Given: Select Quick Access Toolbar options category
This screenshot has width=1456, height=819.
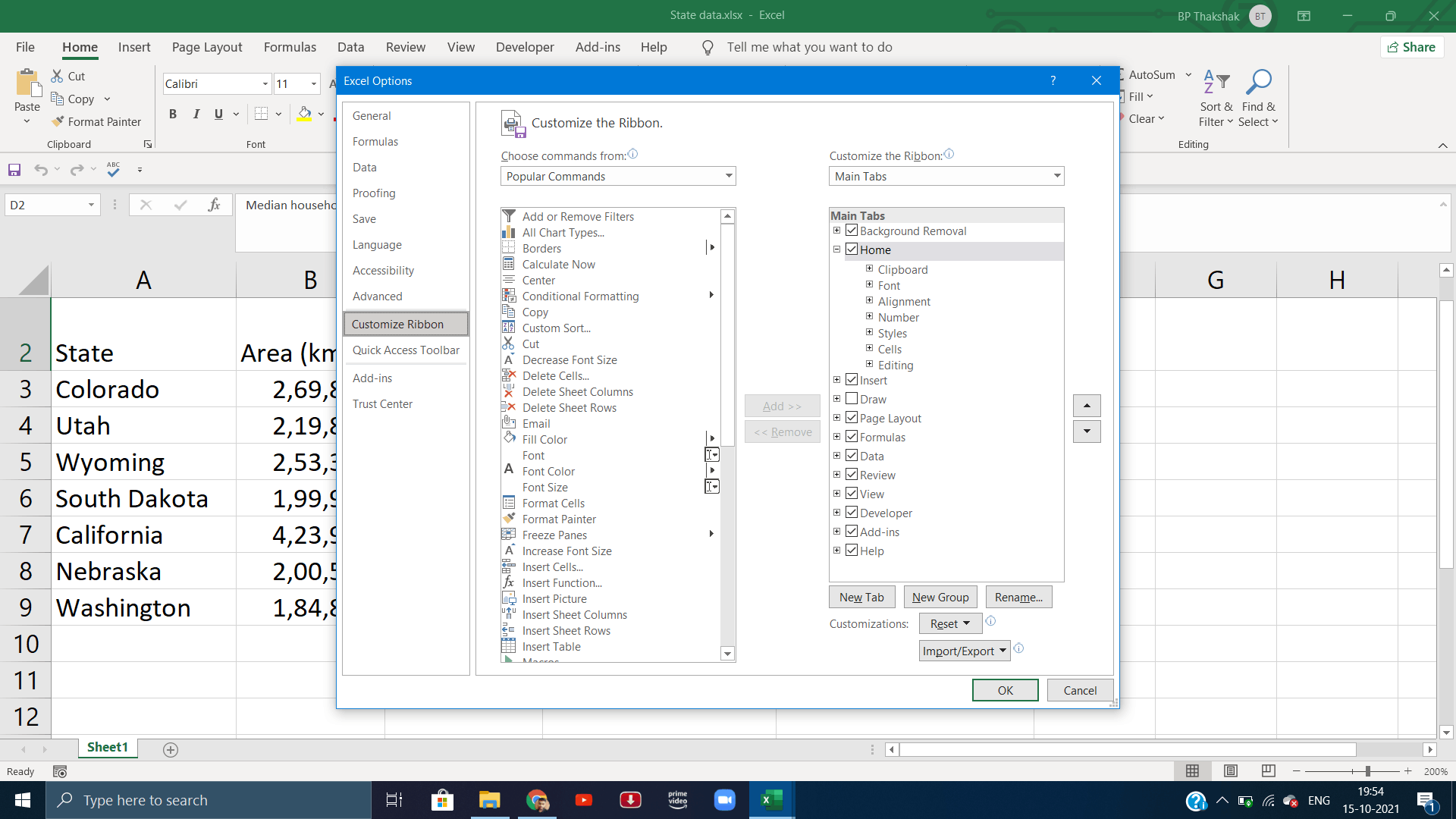Looking at the screenshot, I should [406, 350].
